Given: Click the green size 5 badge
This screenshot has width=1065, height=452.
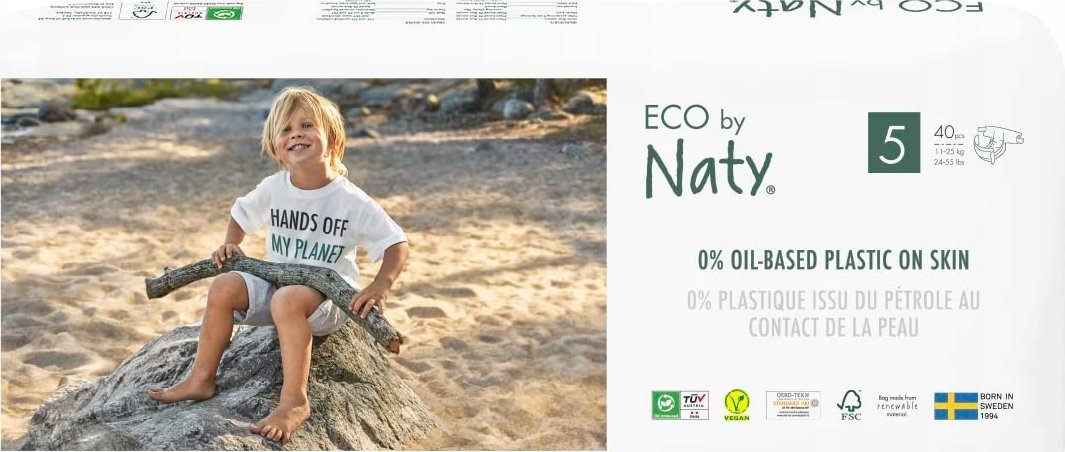Looking at the screenshot, I should [894, 143].
